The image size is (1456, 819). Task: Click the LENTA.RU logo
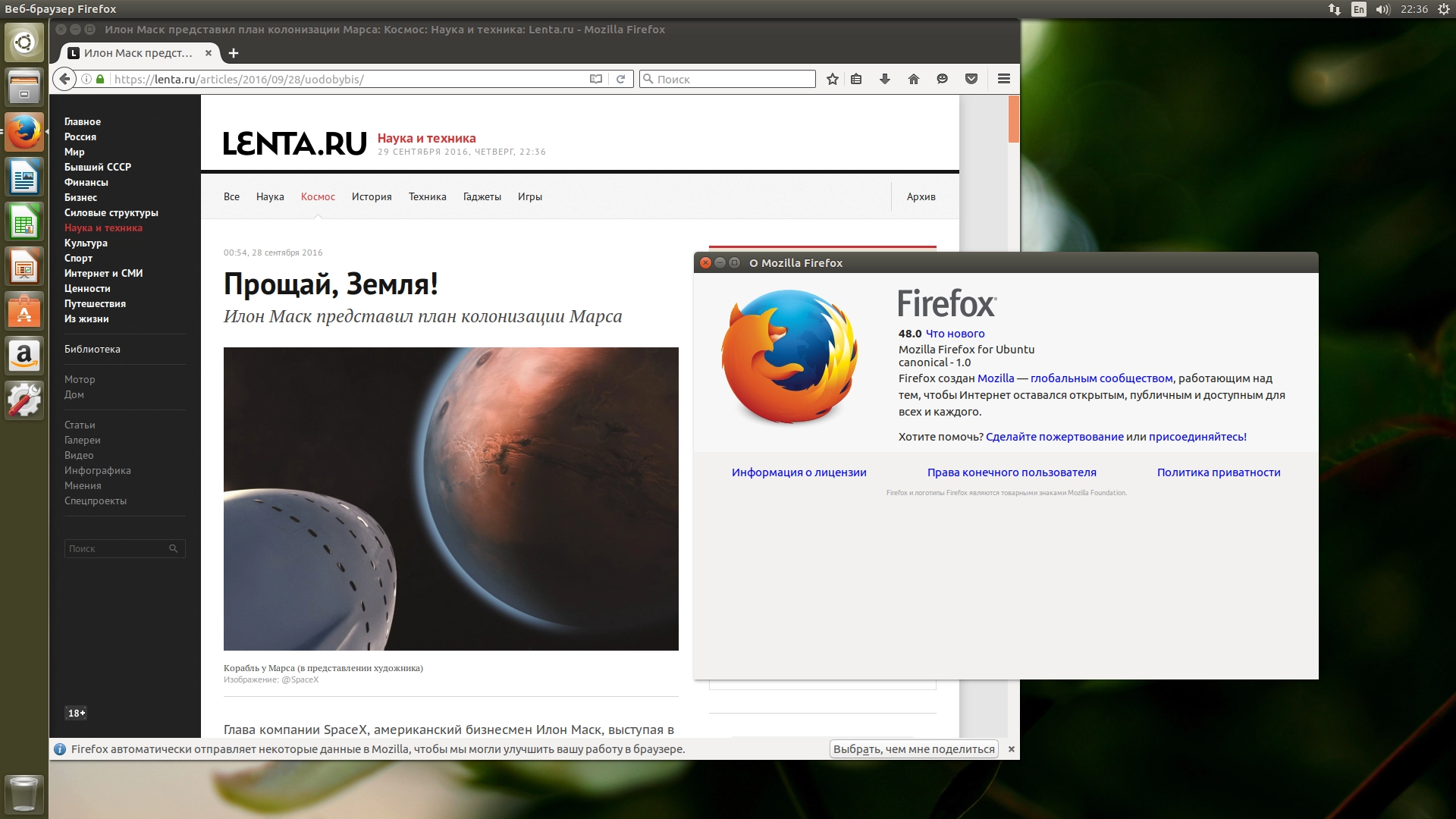click(x=295, y=143)
